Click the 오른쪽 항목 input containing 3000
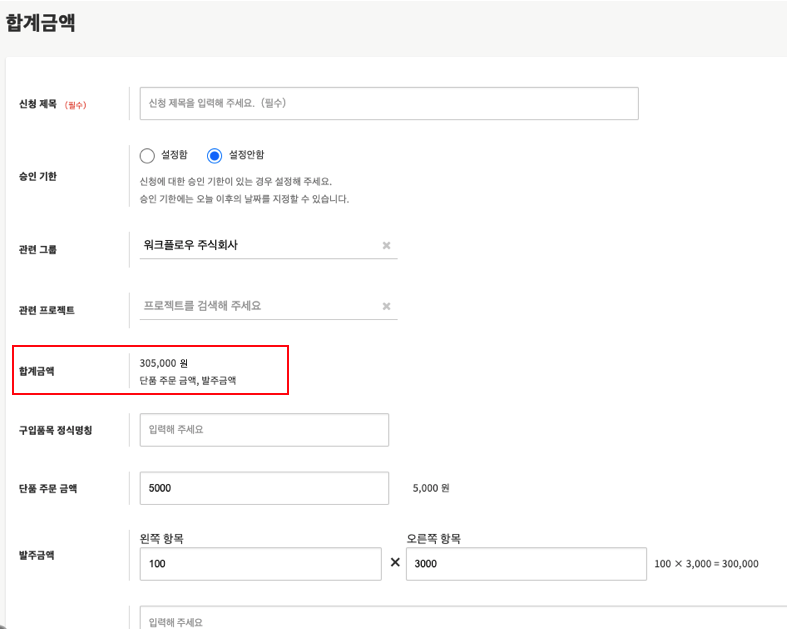Viewport: 788px width, 630px height. (x=526, y=564)
